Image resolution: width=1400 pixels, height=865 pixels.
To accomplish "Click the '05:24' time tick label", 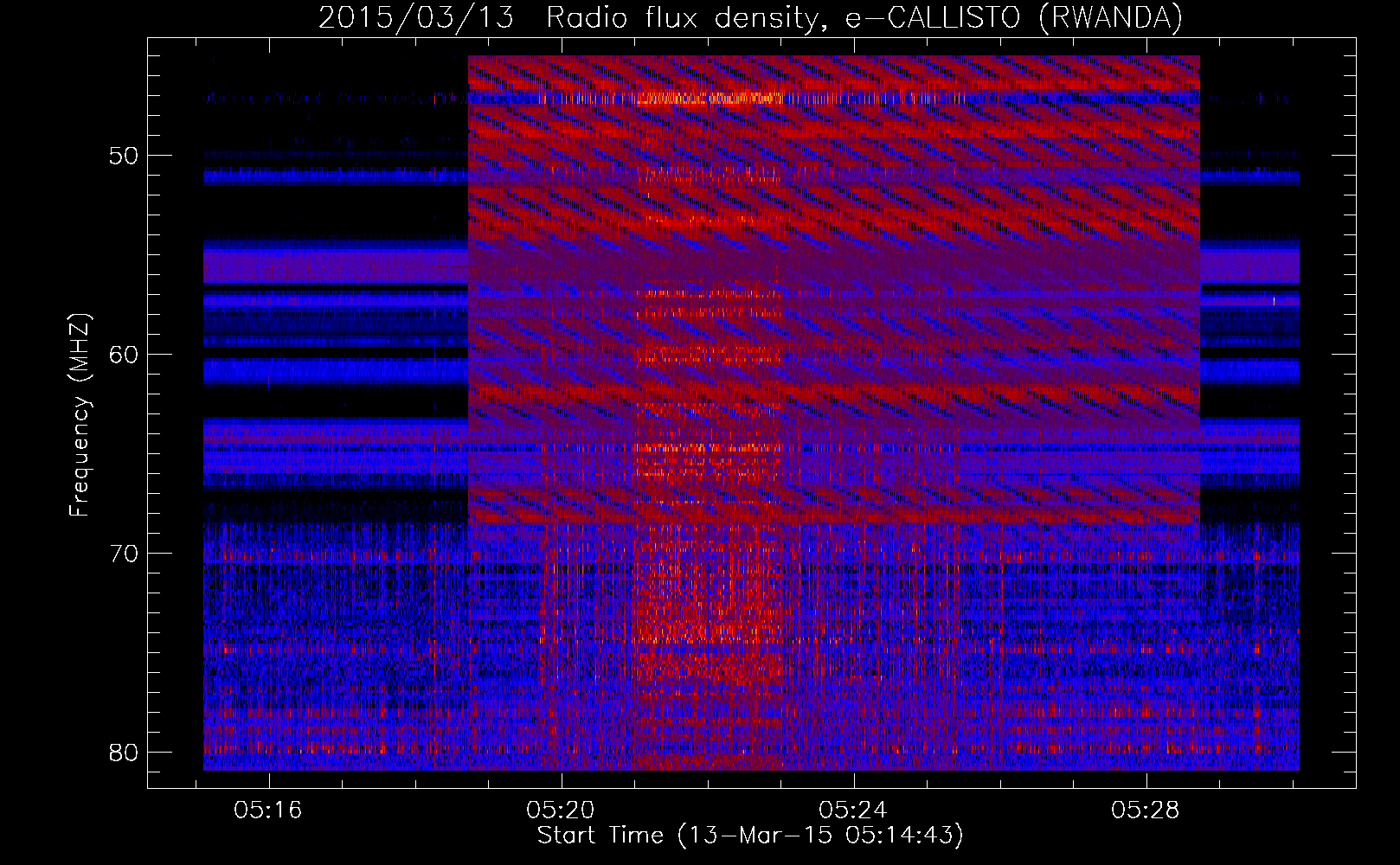I will click(853, 811).
